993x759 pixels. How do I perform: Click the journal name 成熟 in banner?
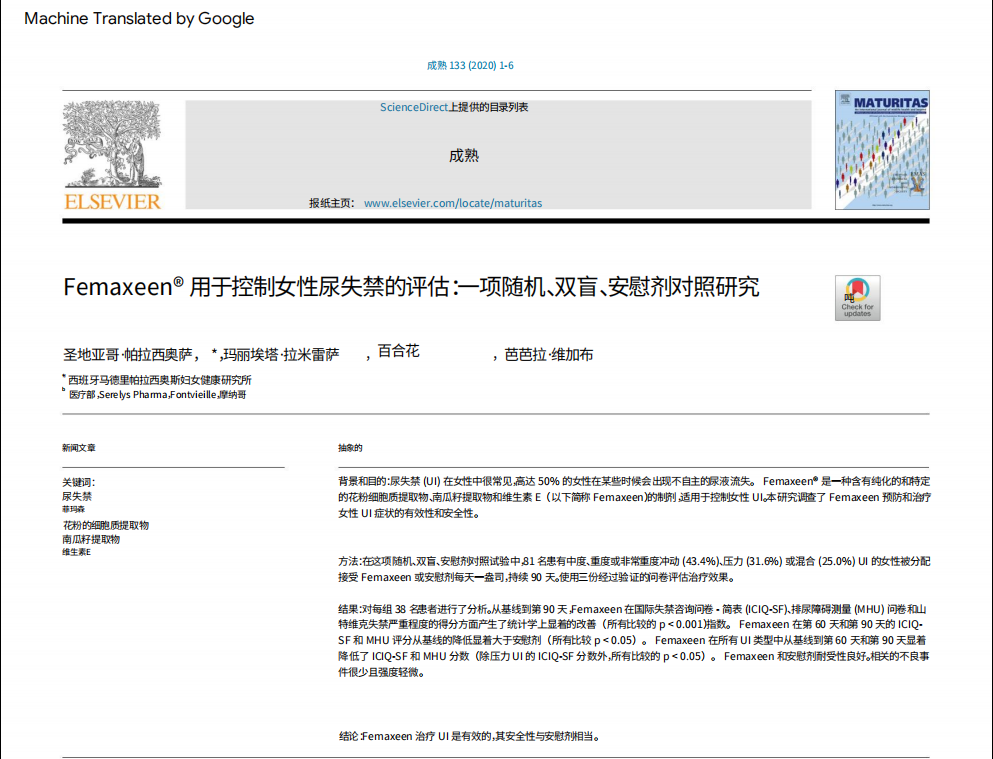pos(464,156)
